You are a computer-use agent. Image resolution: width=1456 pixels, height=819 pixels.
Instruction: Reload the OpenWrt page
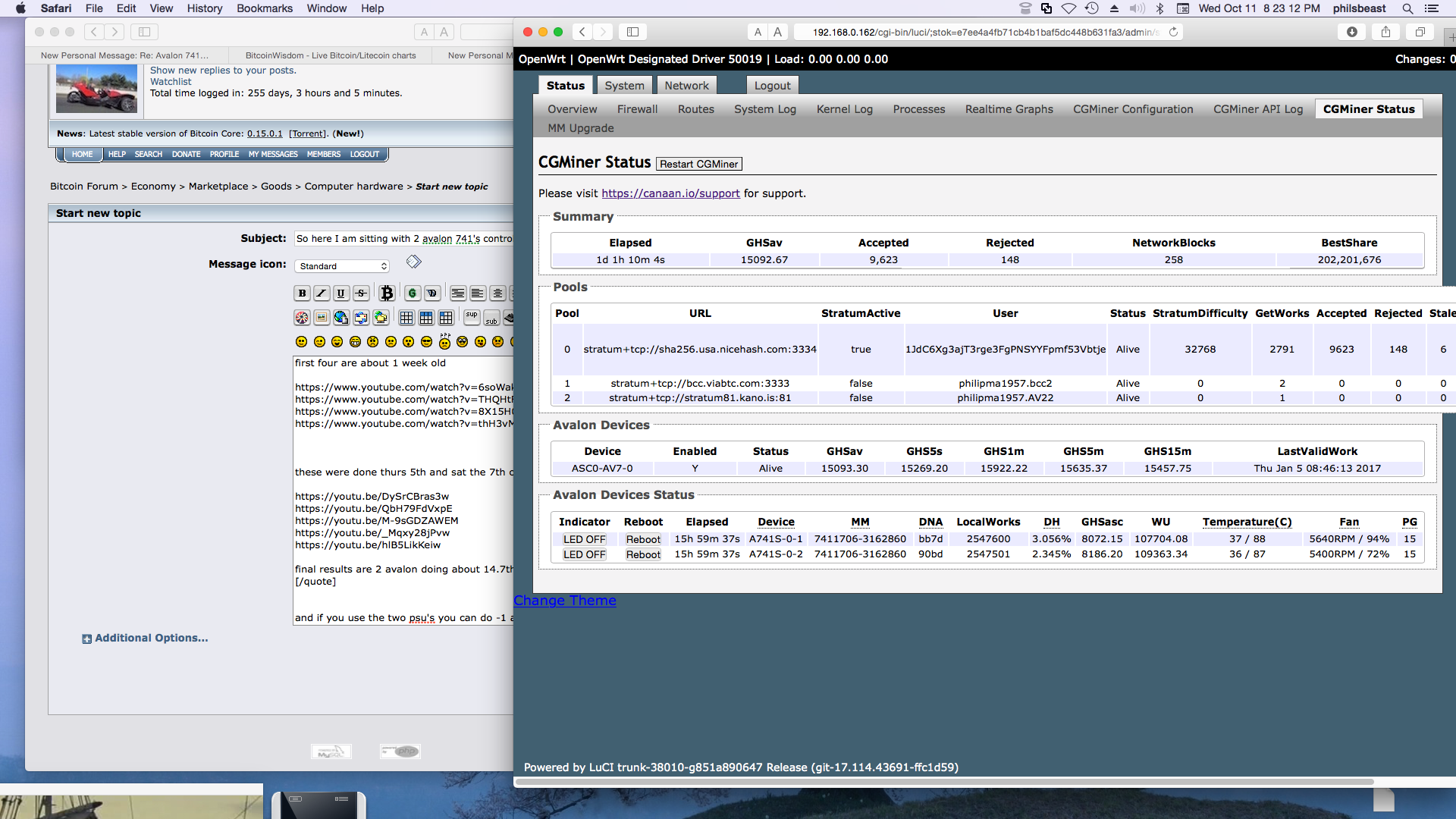click(x=1173, y=32)
